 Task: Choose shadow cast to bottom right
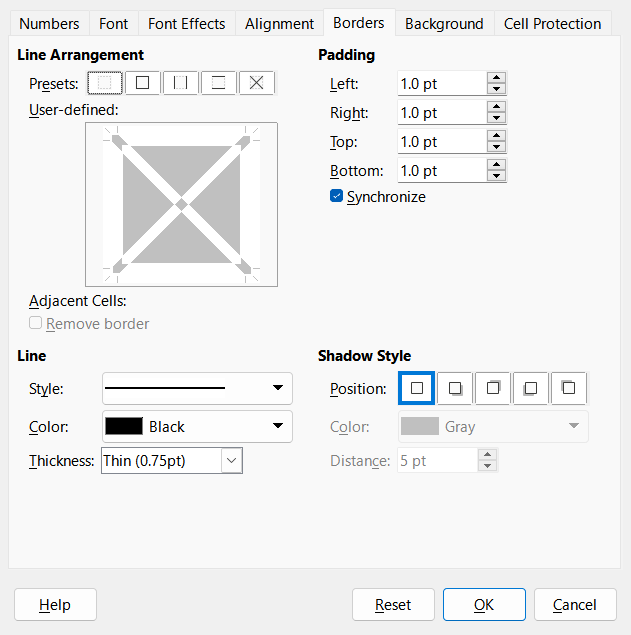tap(455, 388)
